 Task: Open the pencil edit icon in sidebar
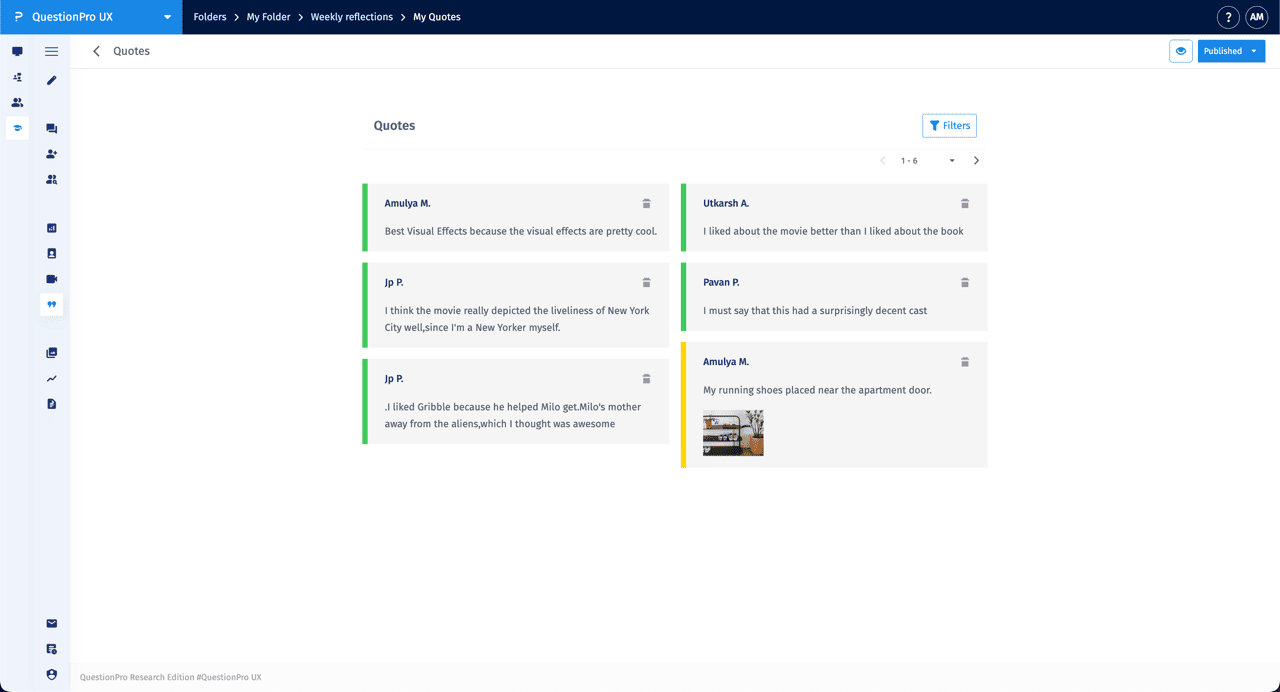(52, 80)
